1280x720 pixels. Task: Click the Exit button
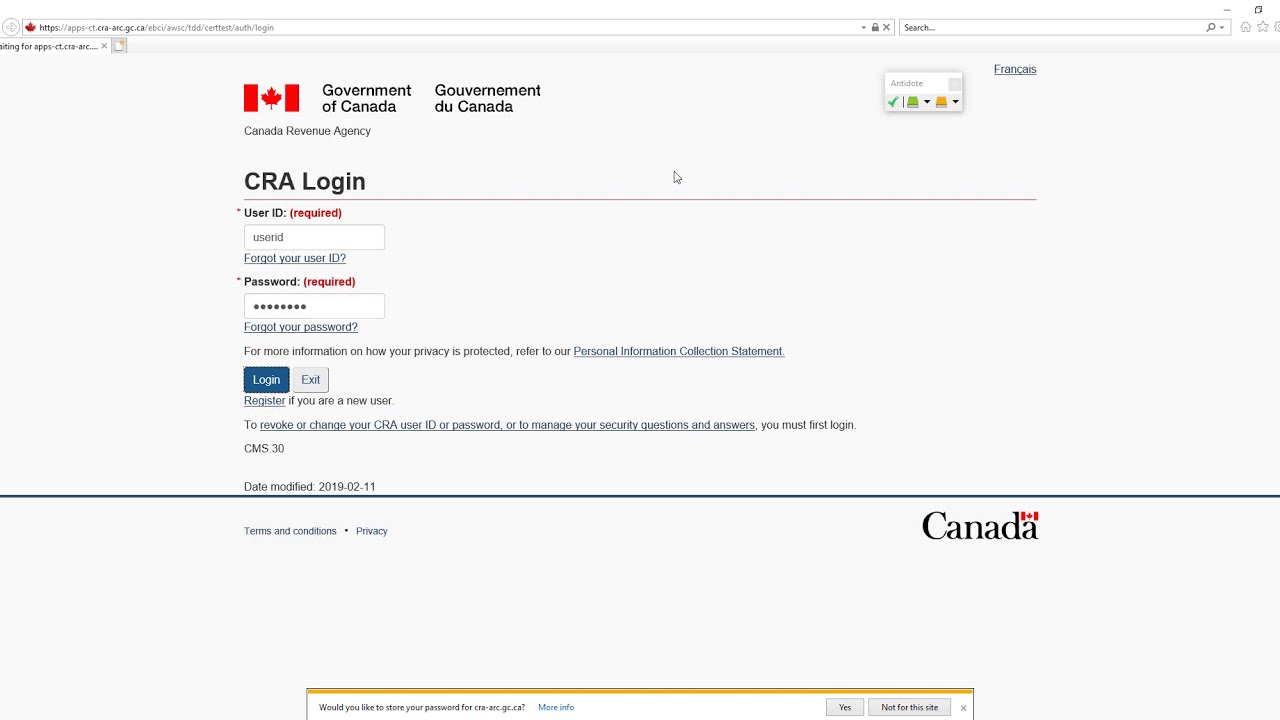coord(311,380)
